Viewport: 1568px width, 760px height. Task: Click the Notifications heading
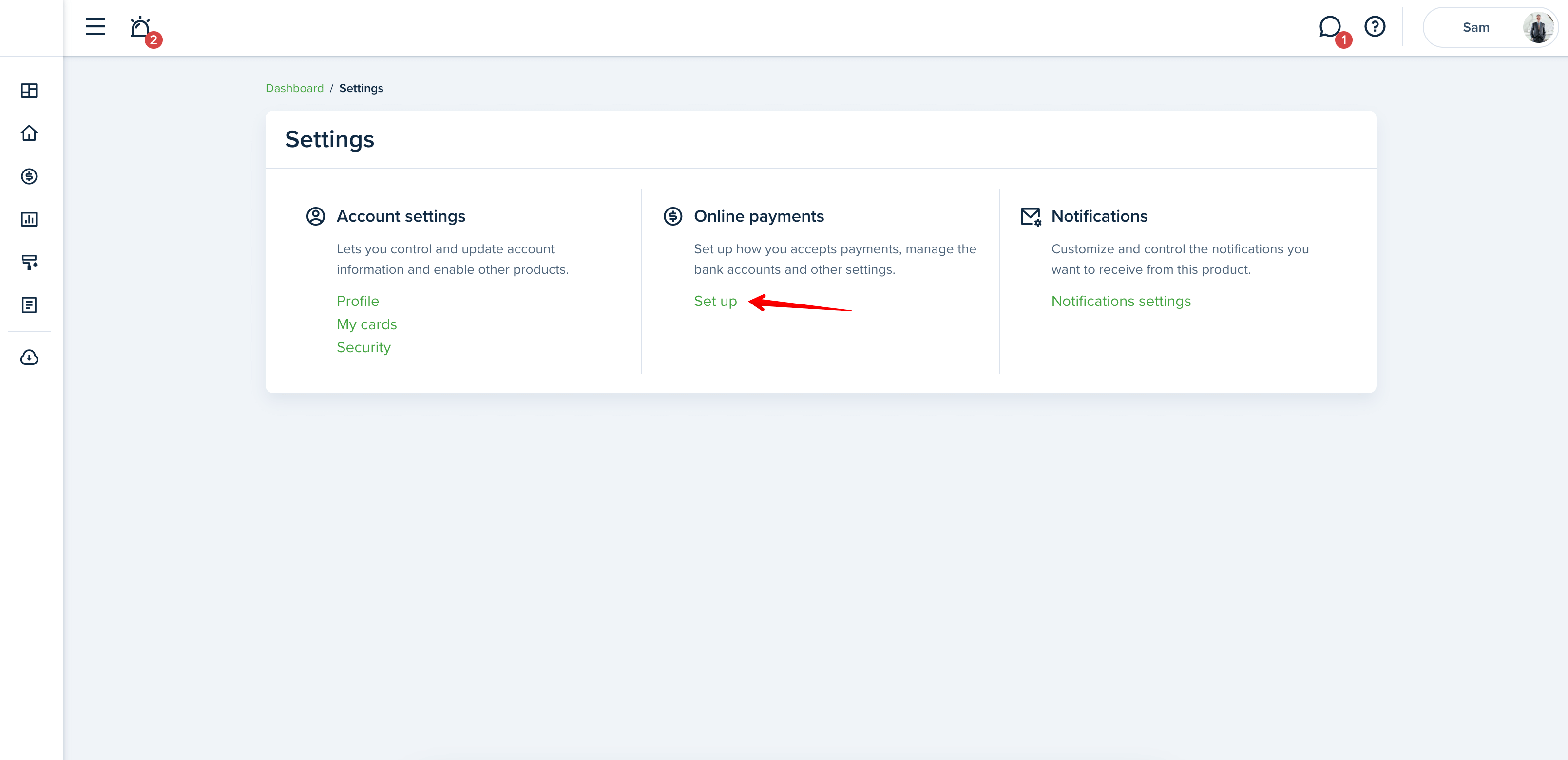click(x=1099, y=216)
